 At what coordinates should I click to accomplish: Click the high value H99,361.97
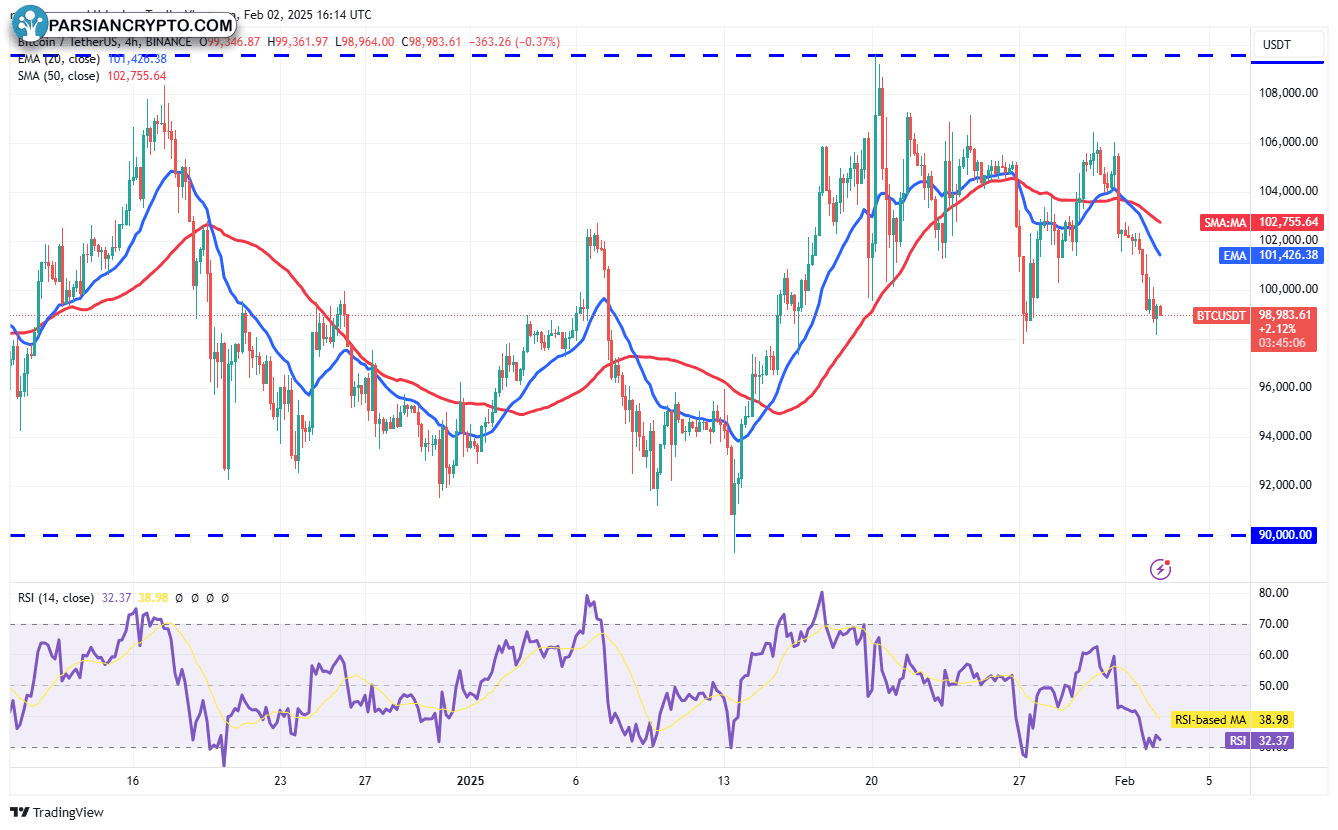coord(300,42)
